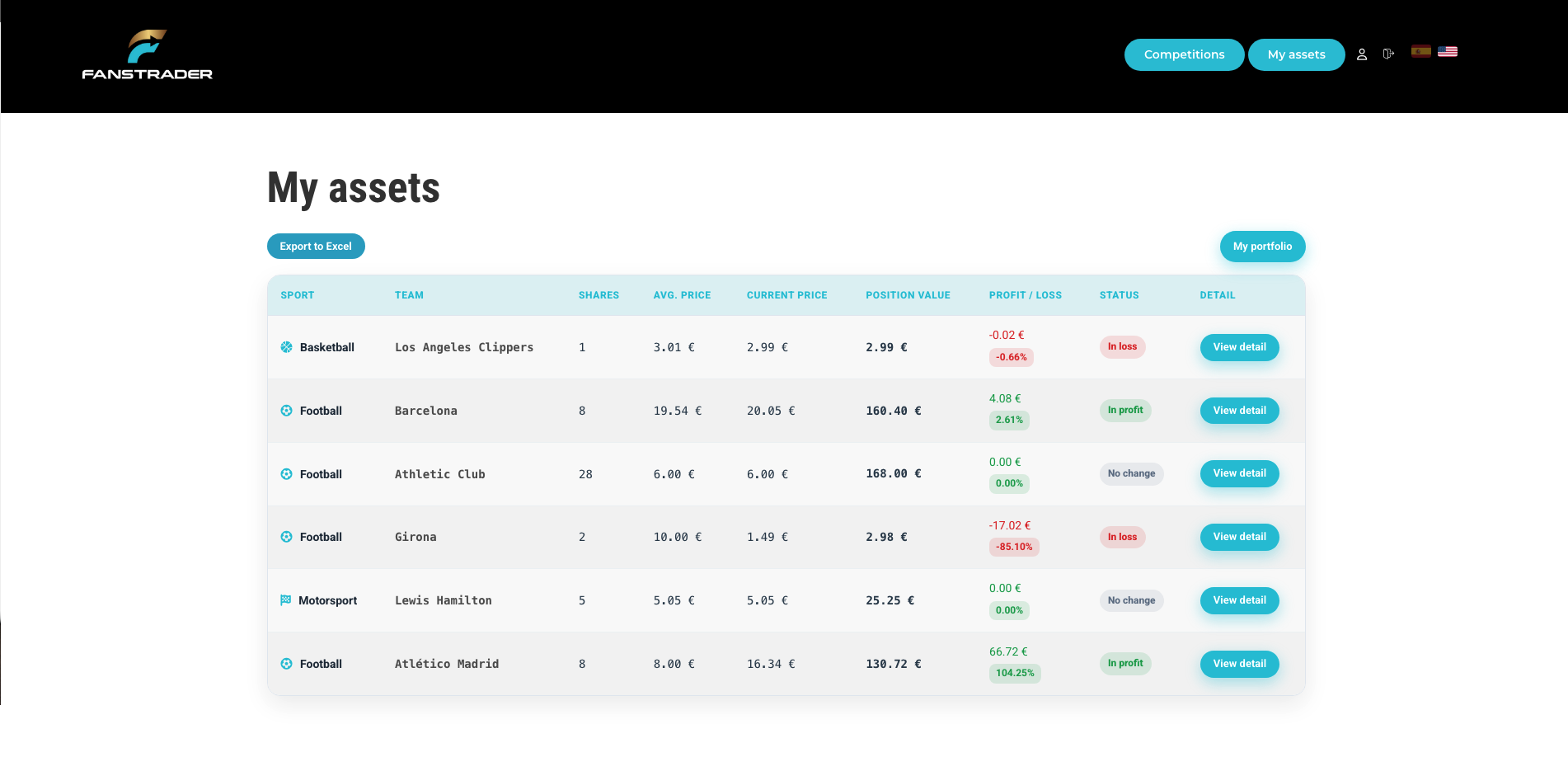This screenshot has height=757, width=1568.
Task: Click the 20.05 € current price
Action: tap(771, 411)
